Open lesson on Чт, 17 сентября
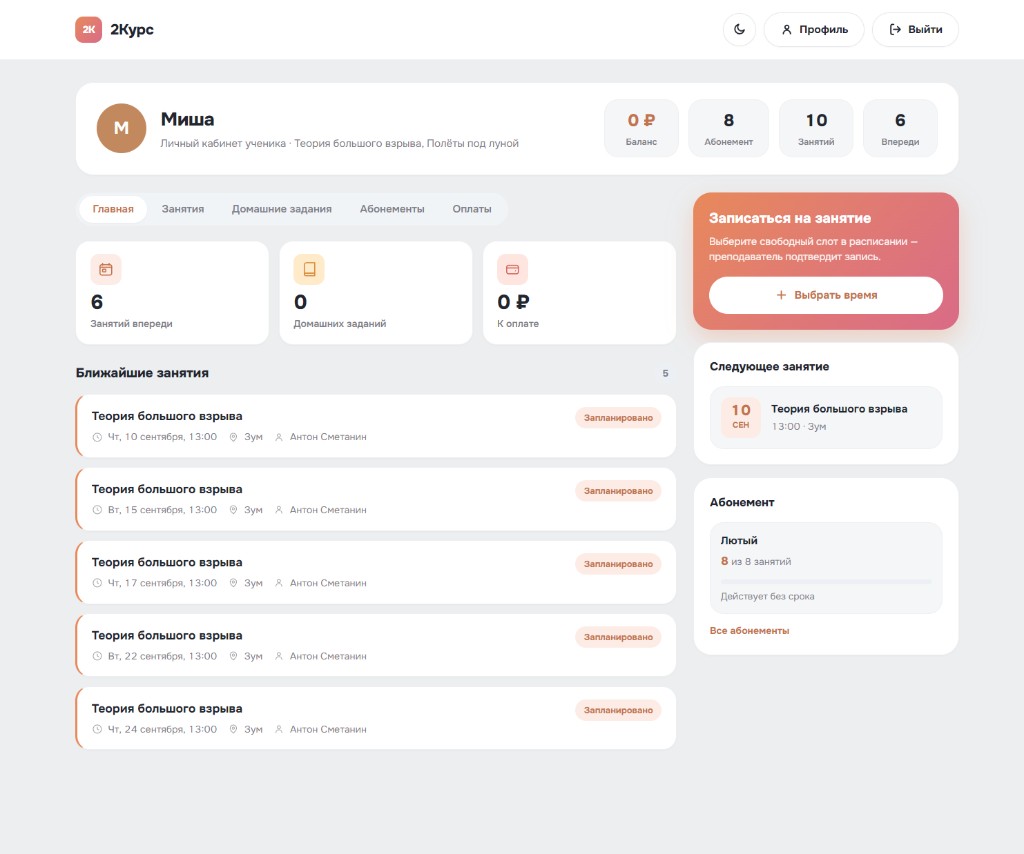1024x854 pixels. click(x=376, y=572)
